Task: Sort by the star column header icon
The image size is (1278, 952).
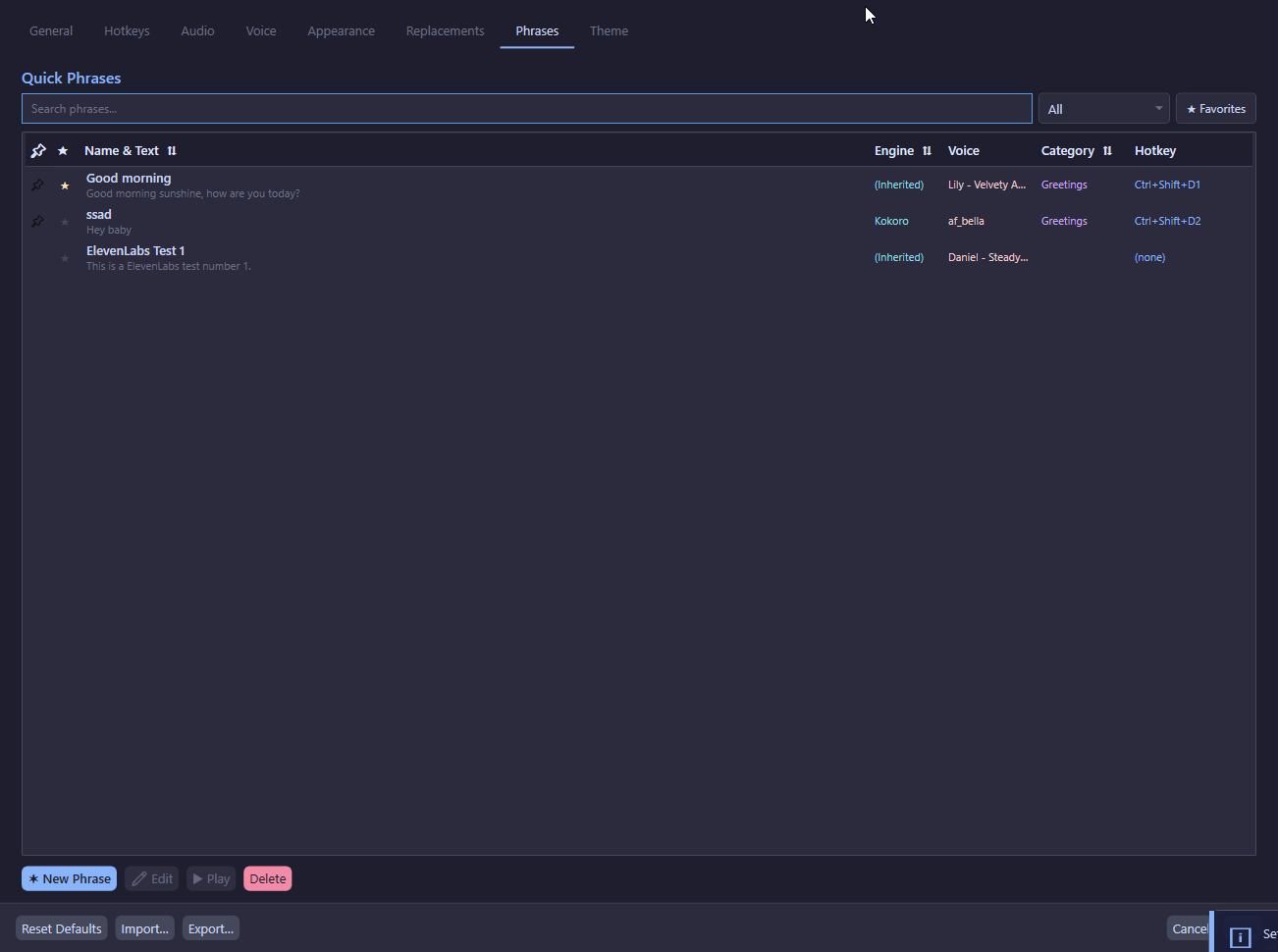Action: 63,150
